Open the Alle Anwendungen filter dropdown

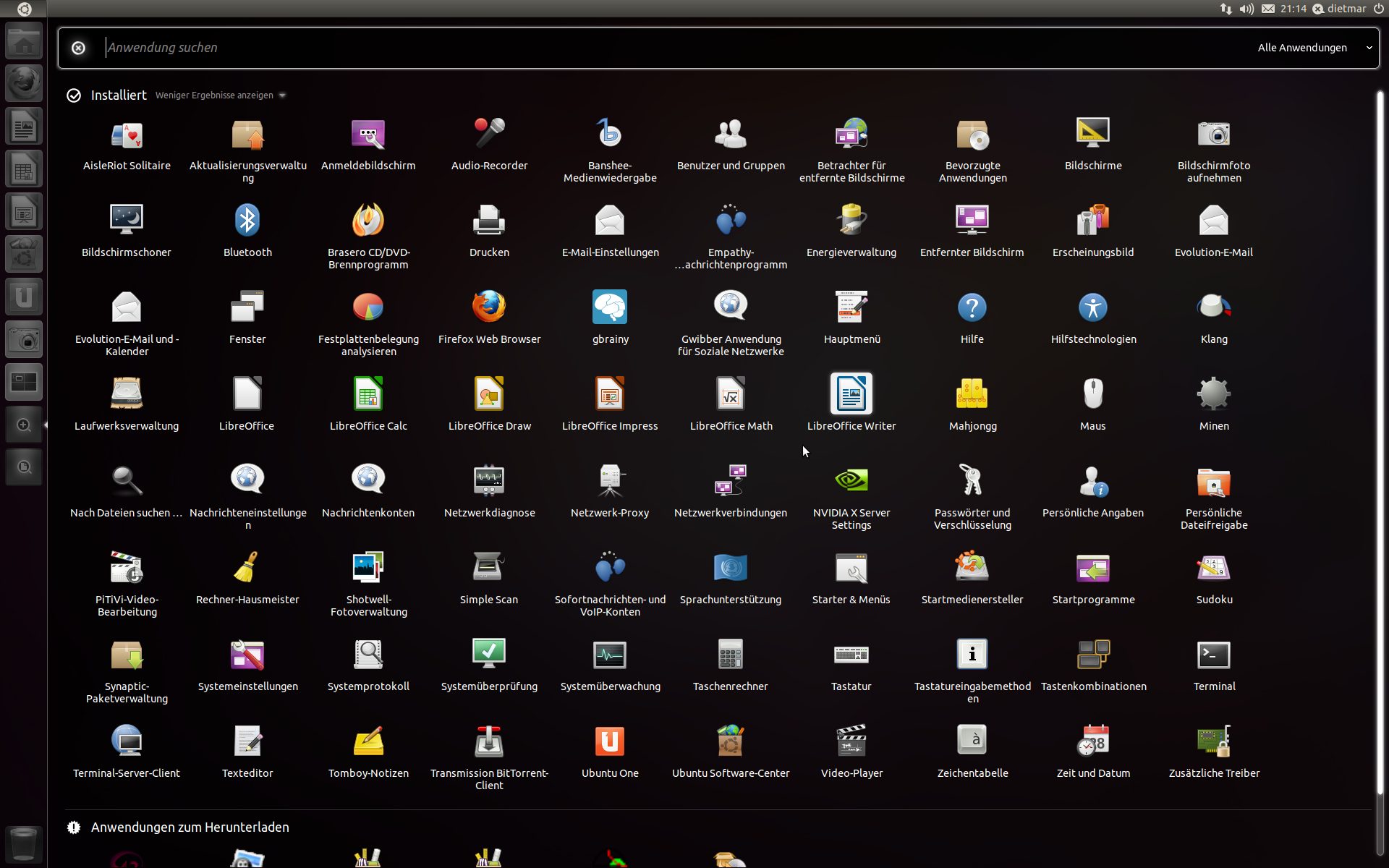[x=1314, y=48]
